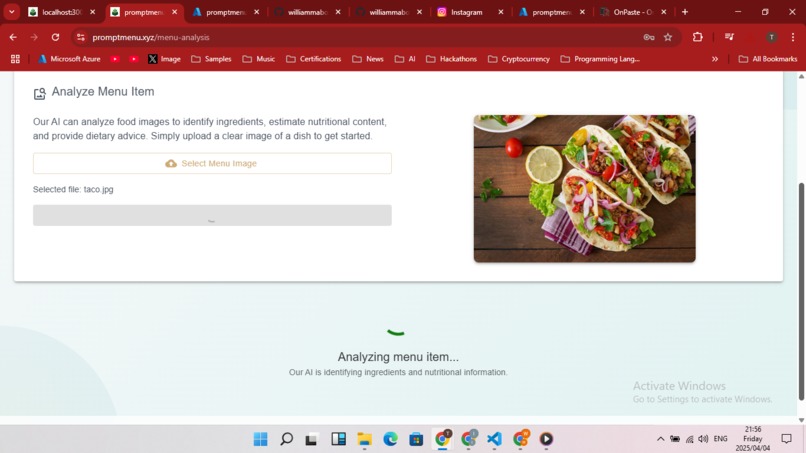Image resolution: width=806 pixels, height=453 pixels.
Task: Click the Select Menu Image upload button
Action: coord(212,163)
